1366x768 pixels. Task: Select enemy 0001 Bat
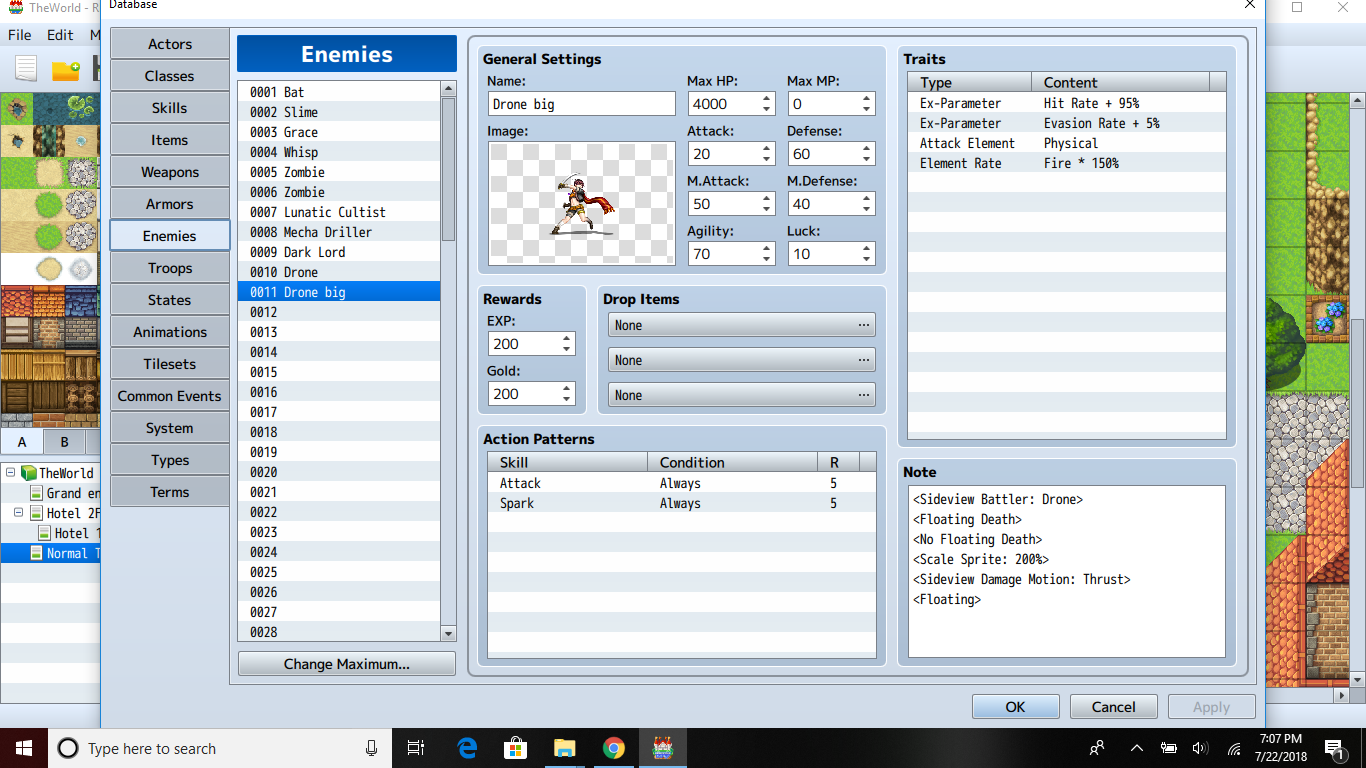click(339, 92)
